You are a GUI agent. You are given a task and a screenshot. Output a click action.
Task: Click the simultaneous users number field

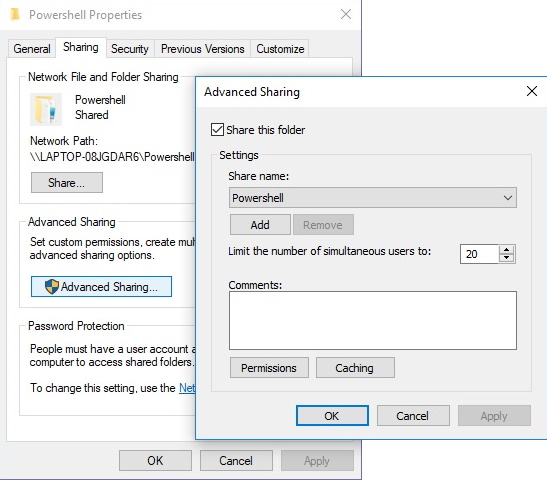[479, 254]
